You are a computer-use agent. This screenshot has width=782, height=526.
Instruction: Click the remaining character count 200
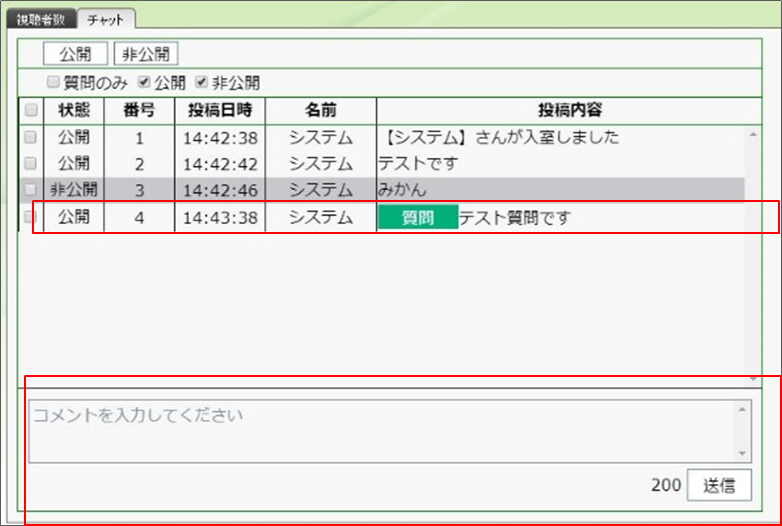[x=666, y=485]
